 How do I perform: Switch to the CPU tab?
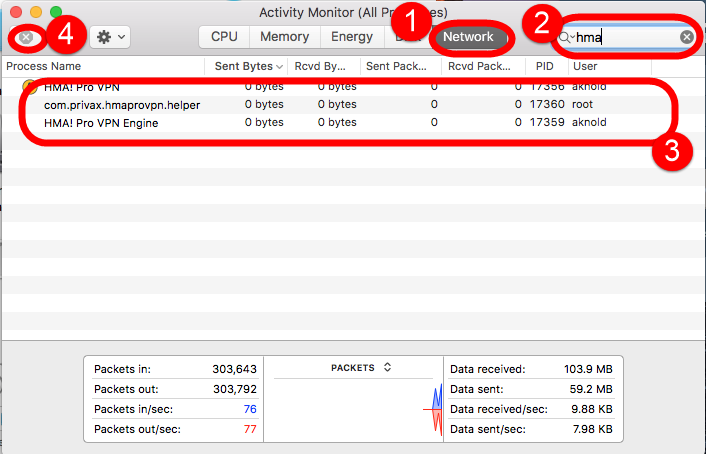[224, 37]
